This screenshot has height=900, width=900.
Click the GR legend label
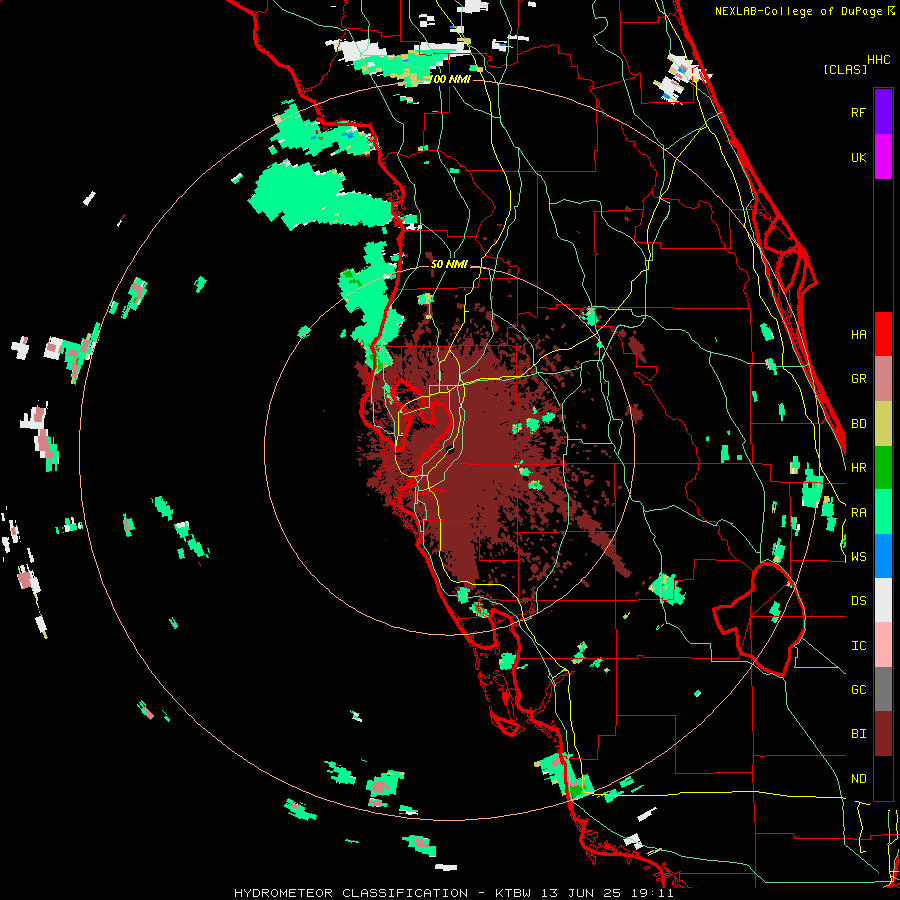click(x=858, y=378)
